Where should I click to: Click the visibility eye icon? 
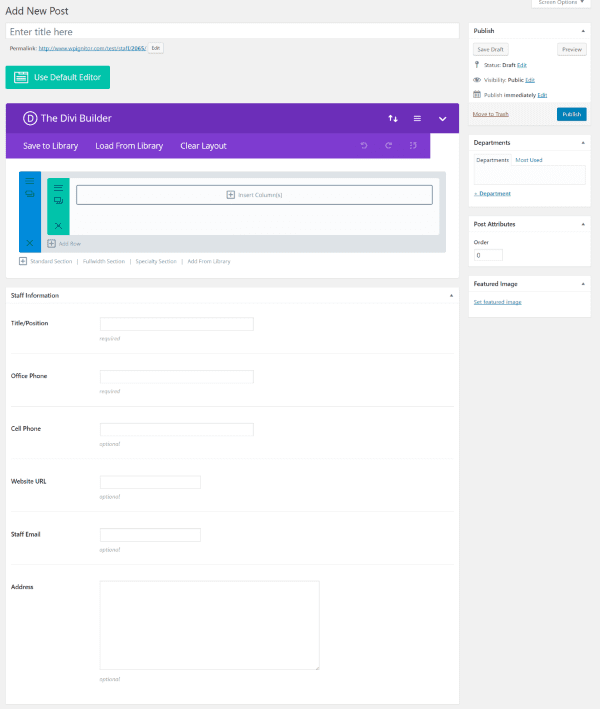[477, 80]
